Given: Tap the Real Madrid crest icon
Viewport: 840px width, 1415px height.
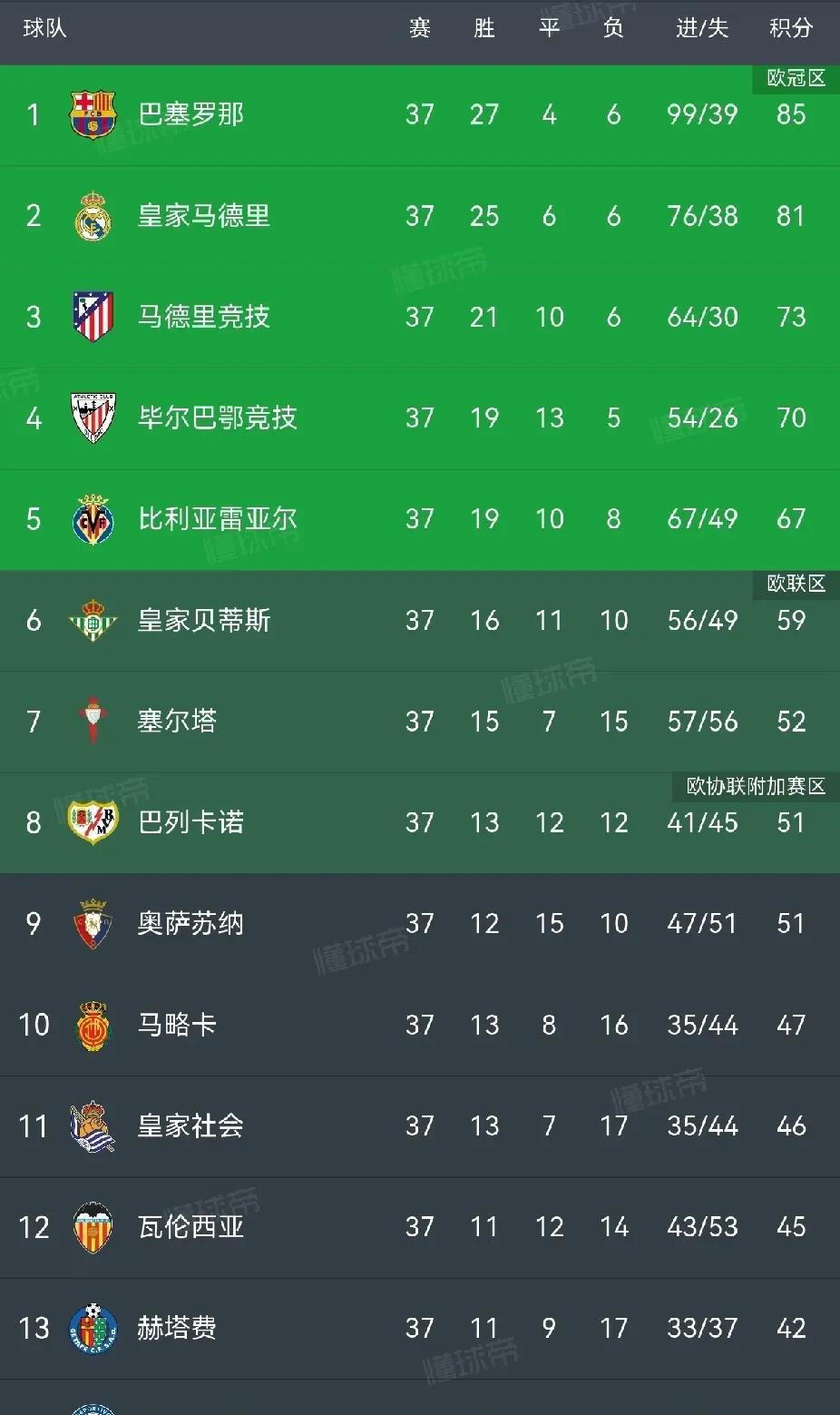Looking at the screenshot, I should tap(93, 216).
